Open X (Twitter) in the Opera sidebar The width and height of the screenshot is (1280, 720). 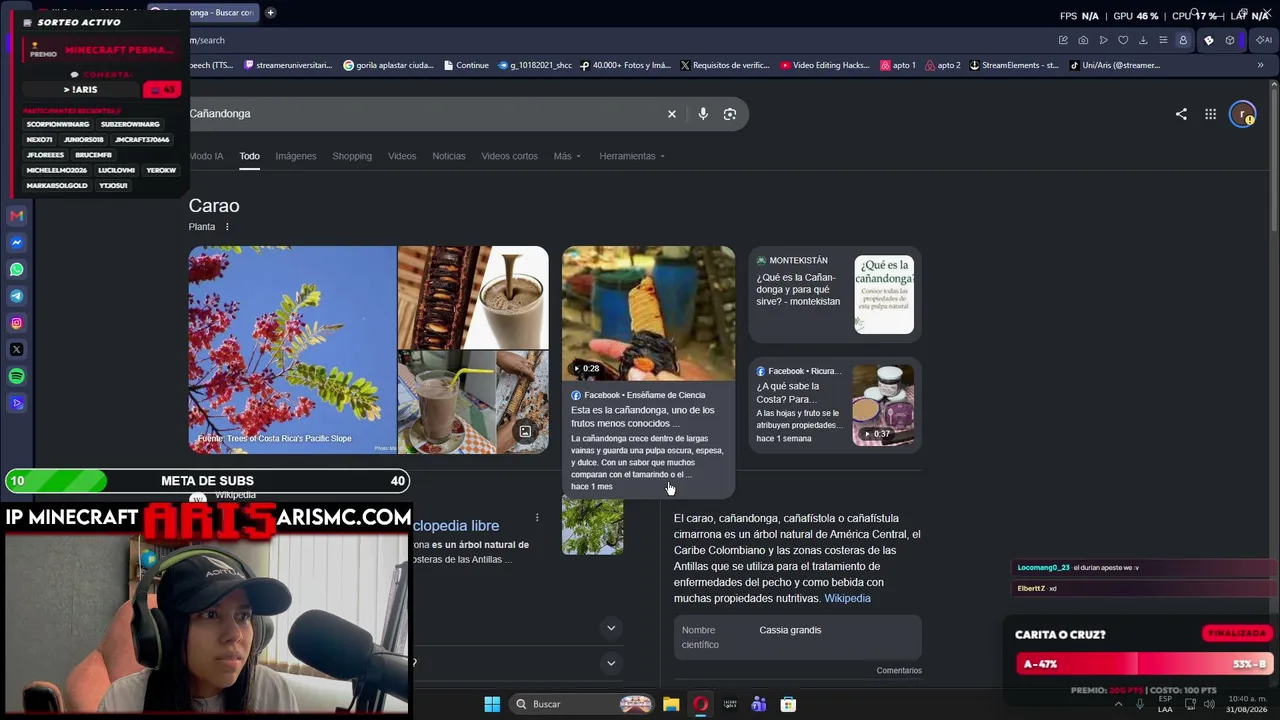coord(16,350)
